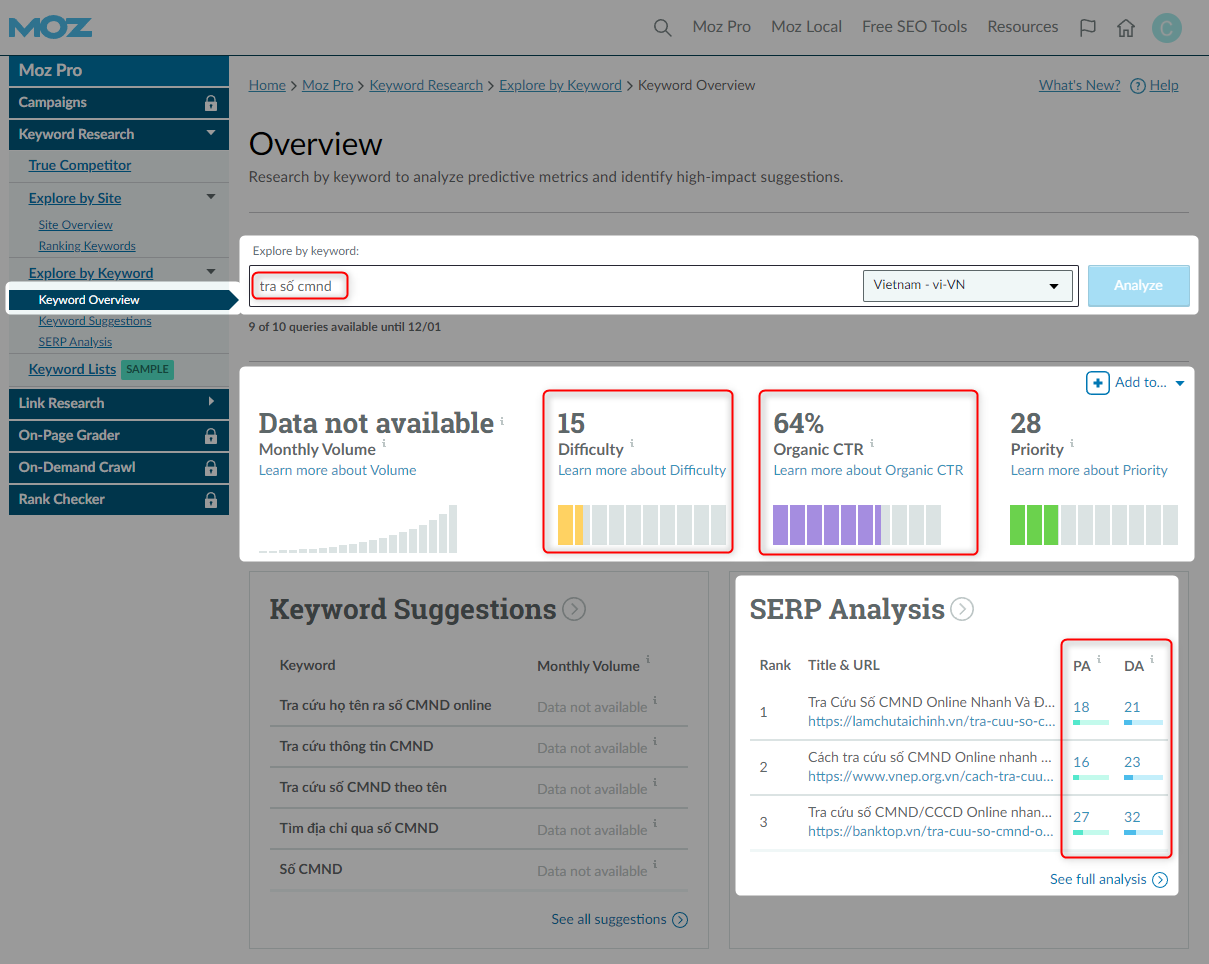Click the info icon beside Difficulty
Viewport: 1209px width, 964px height.
pyautogui.click(x=632, y=443)
